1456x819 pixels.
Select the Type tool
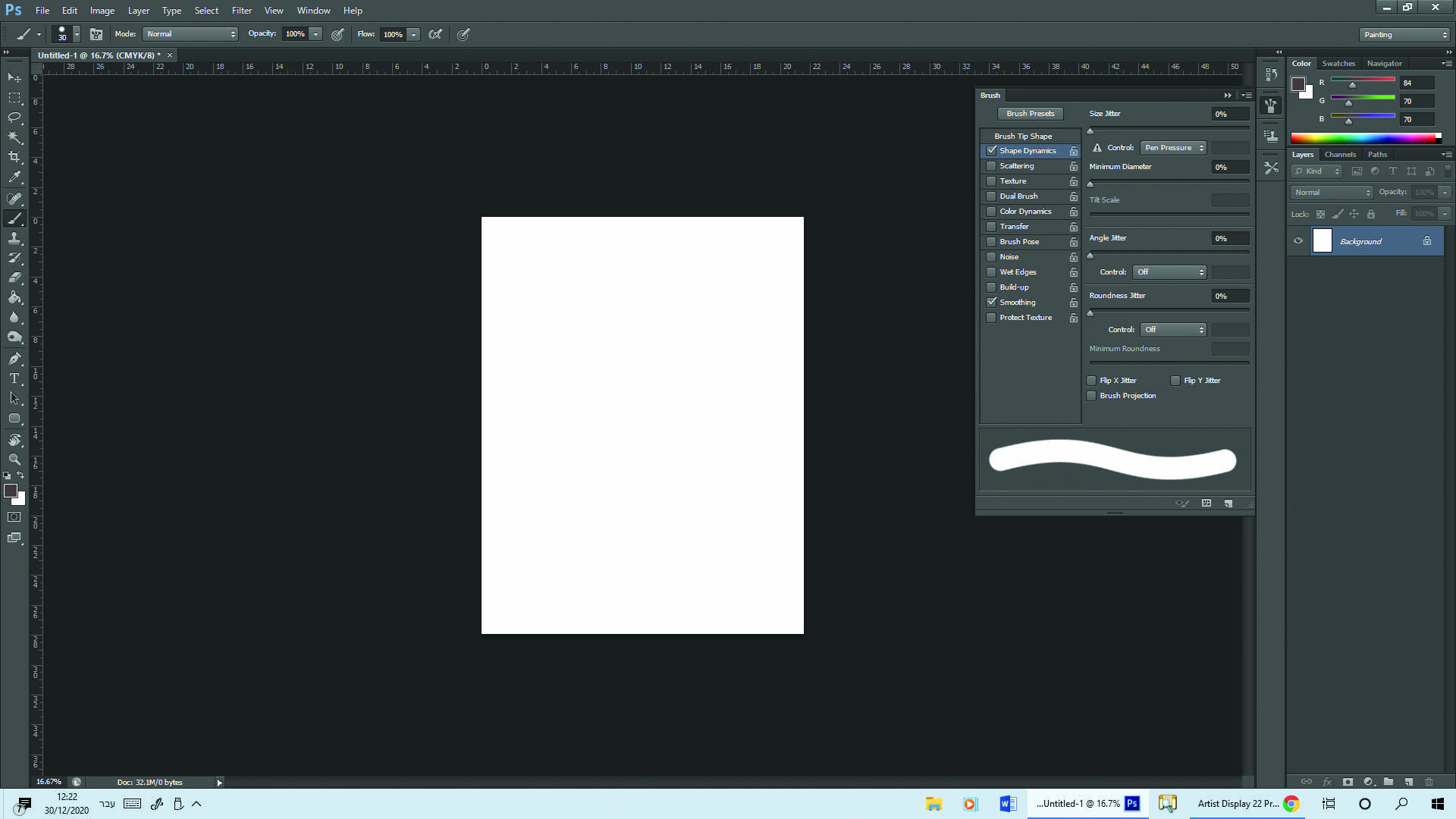14,378
